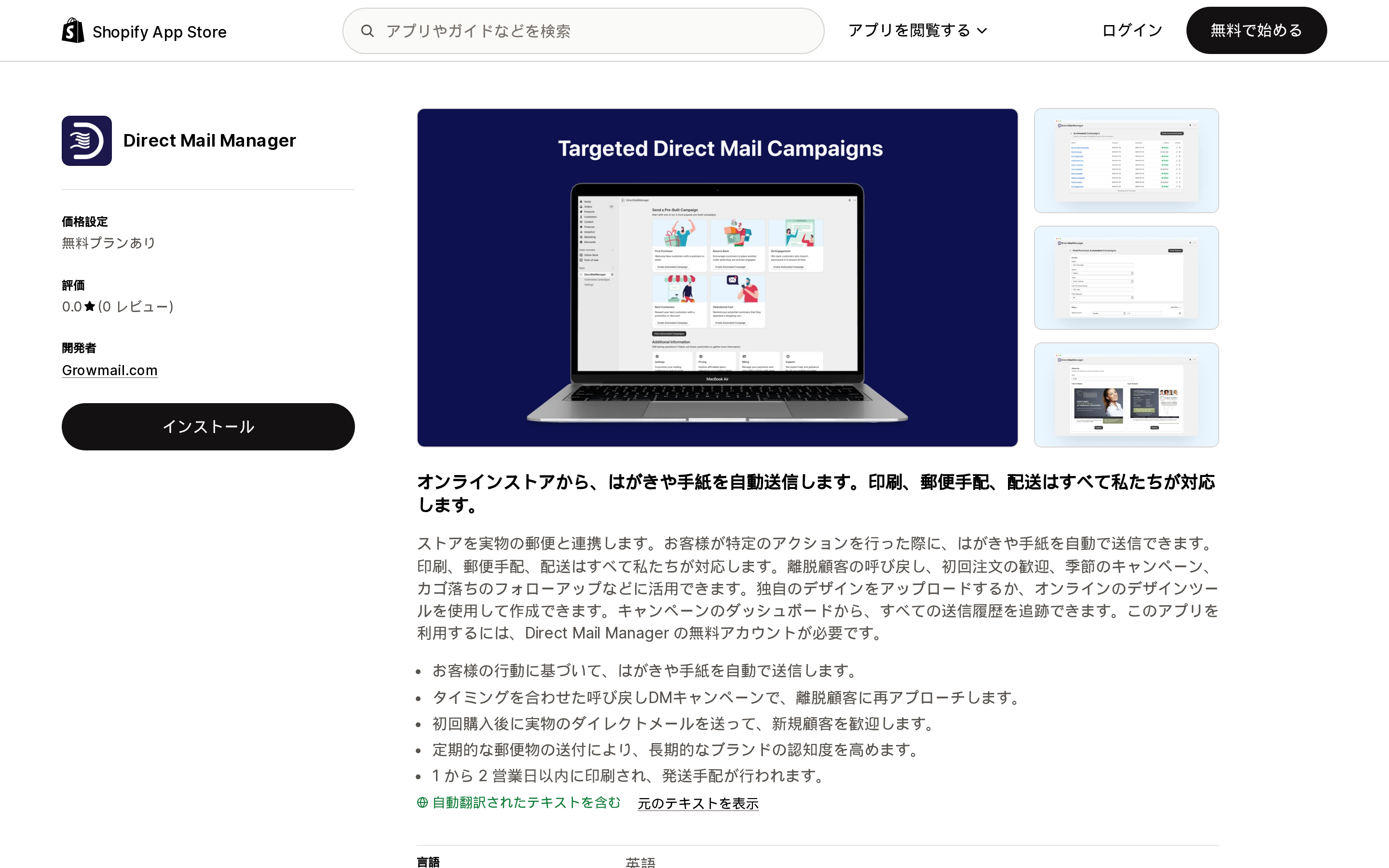This screenshot has width=1389, height=868.
Task: Click the search magnifier icon
Action: point(368,31)
